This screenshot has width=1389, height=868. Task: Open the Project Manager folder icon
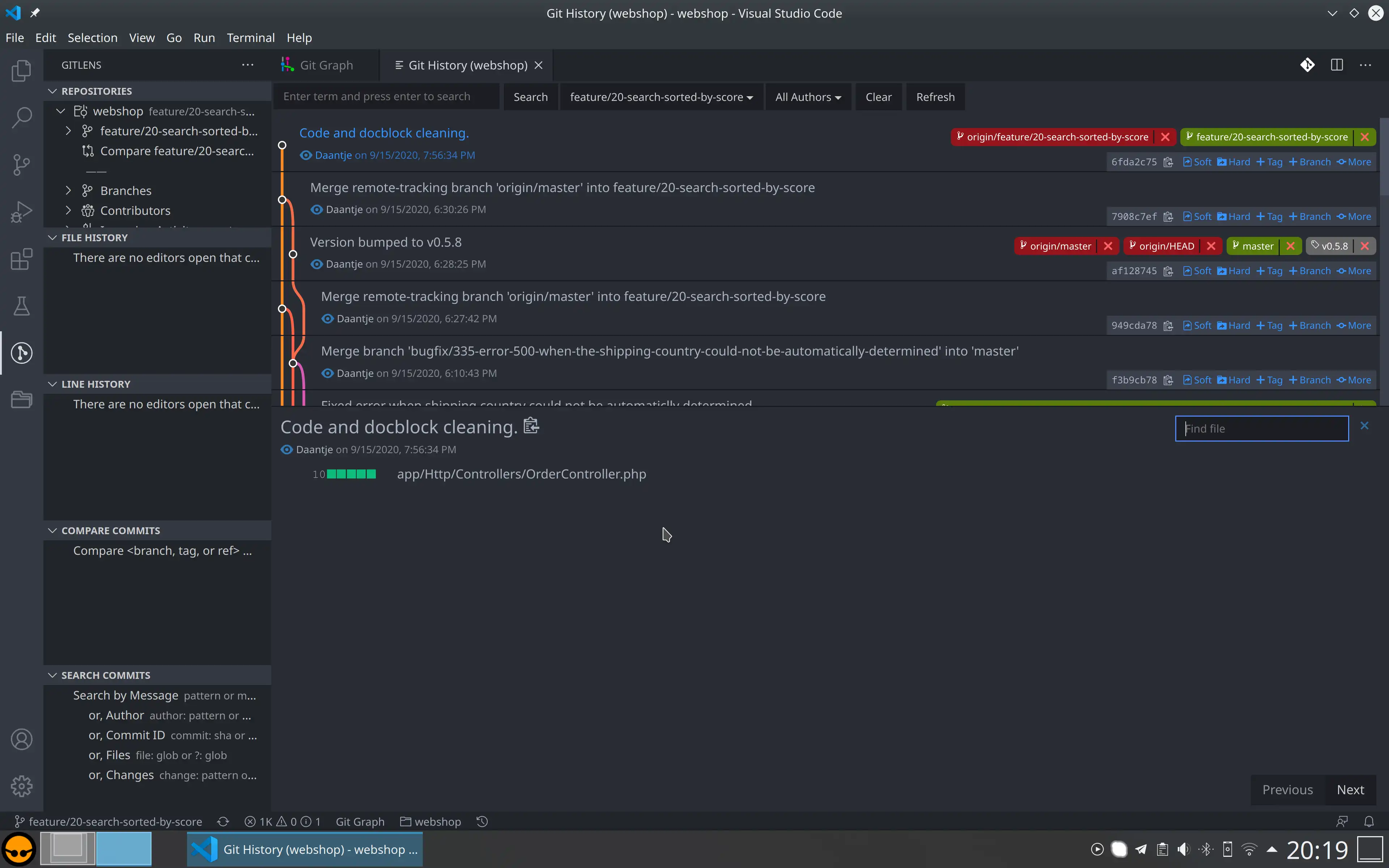pyautogui.click(x=21, y=400)
